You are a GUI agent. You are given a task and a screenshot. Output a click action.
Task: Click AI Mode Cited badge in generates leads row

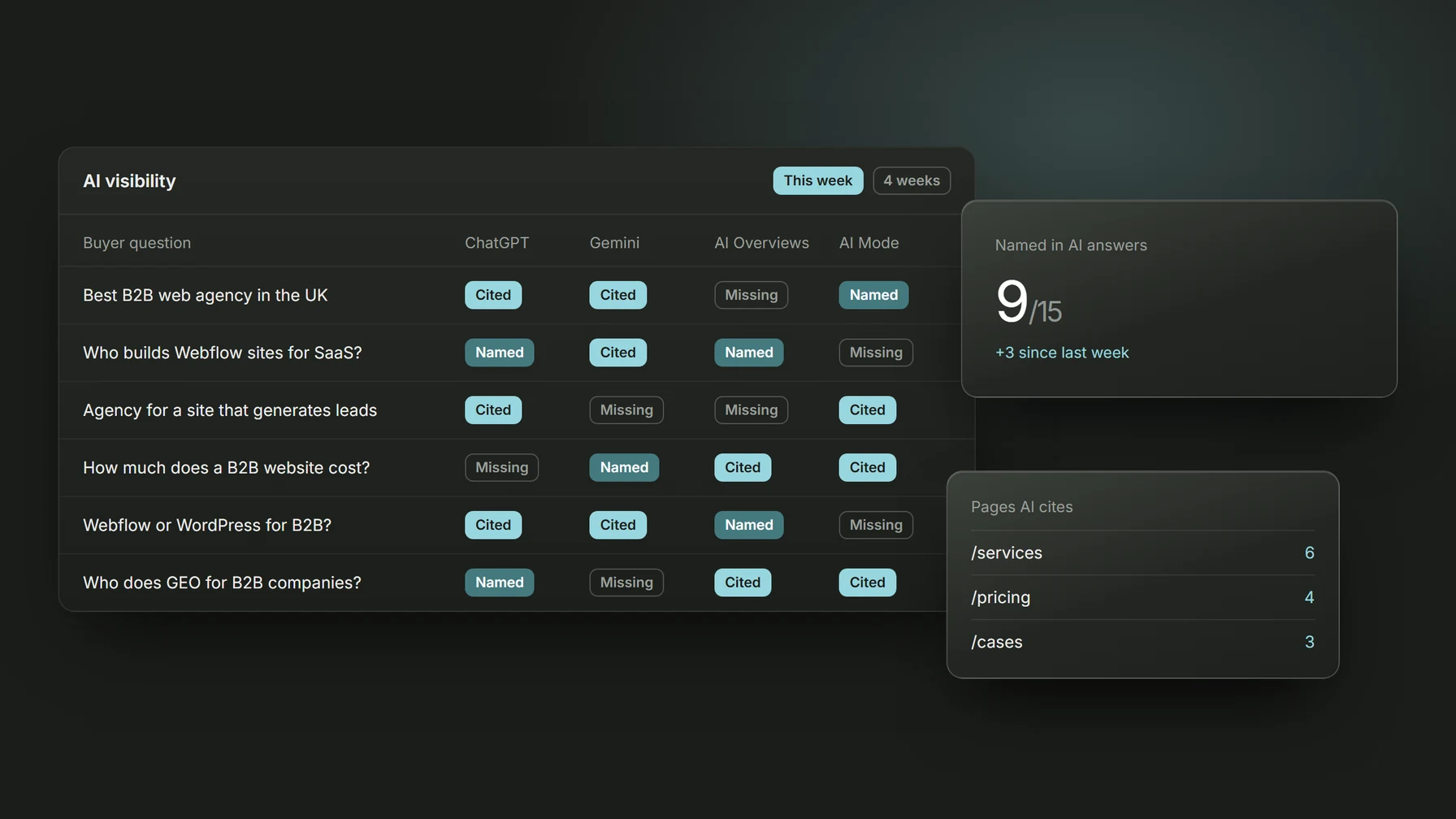[x=867, y=410]
